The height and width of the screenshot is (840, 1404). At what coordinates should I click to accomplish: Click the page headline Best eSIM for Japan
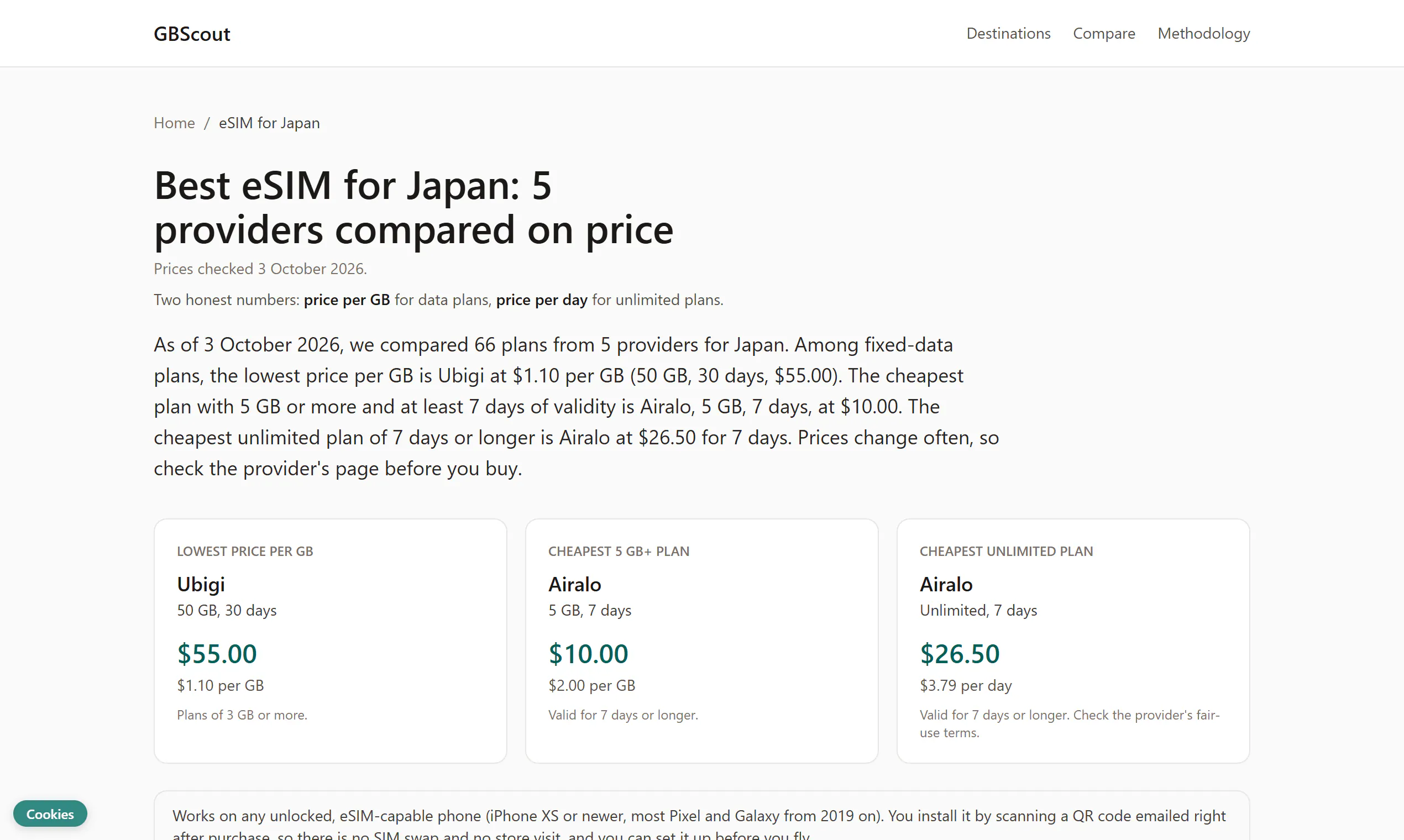click(414, 207)
